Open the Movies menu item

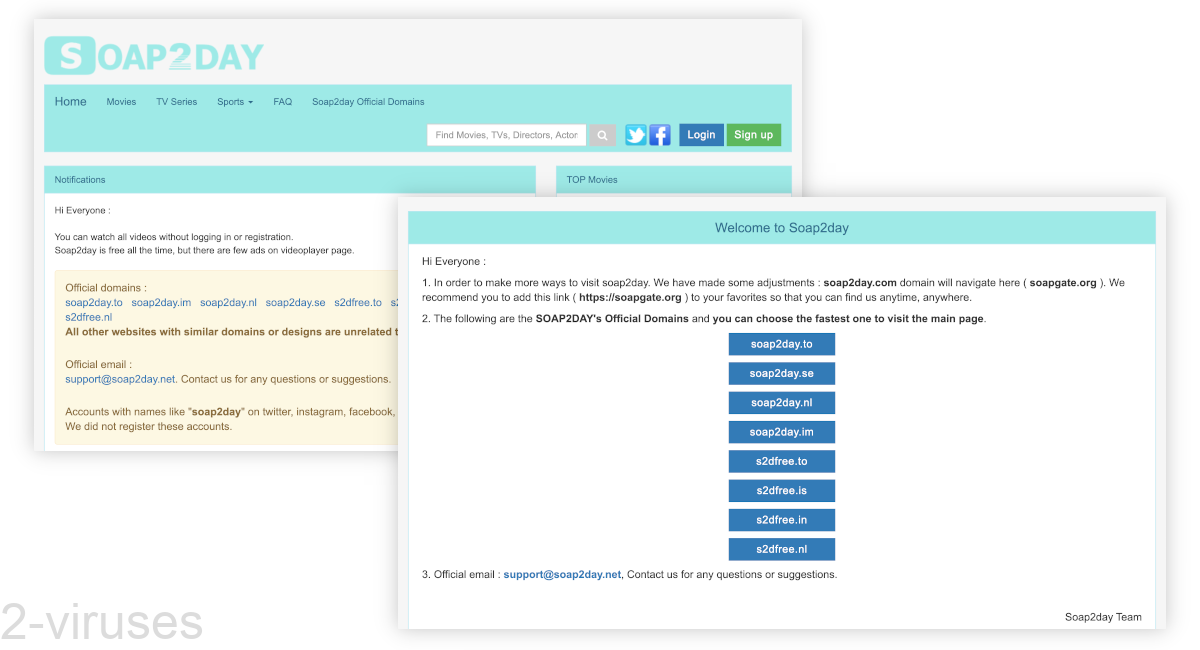point(121,102)
